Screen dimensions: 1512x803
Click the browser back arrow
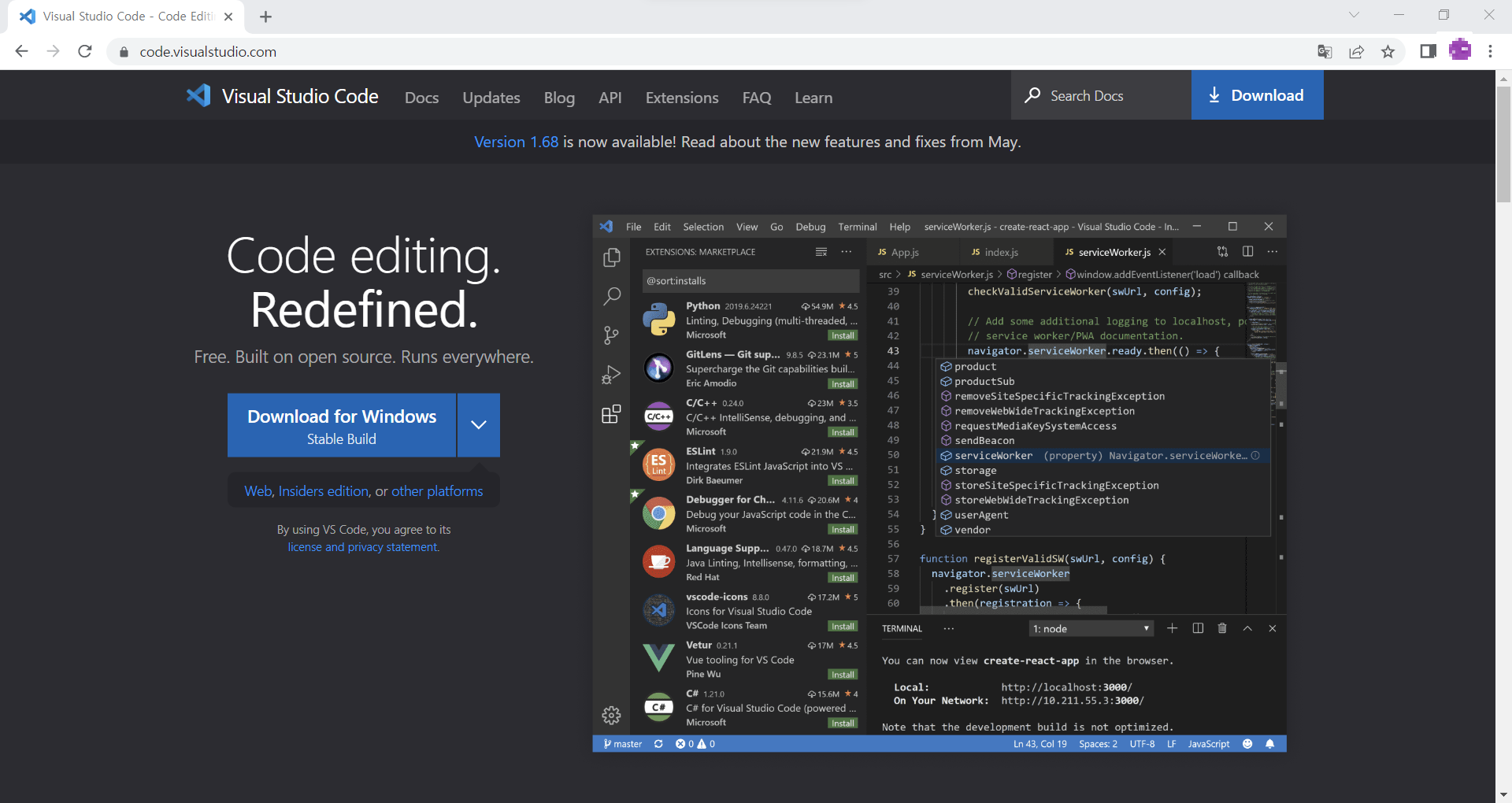[21, 51]
